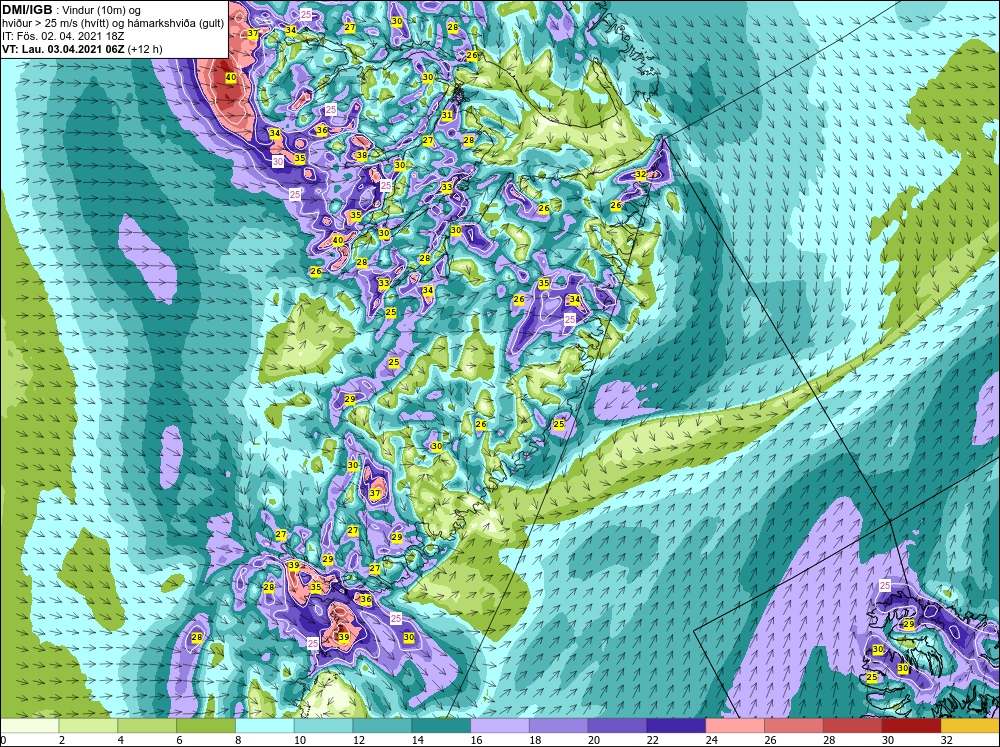Click the legend tick number "6"
The image size is (1000, 747).
179,740
